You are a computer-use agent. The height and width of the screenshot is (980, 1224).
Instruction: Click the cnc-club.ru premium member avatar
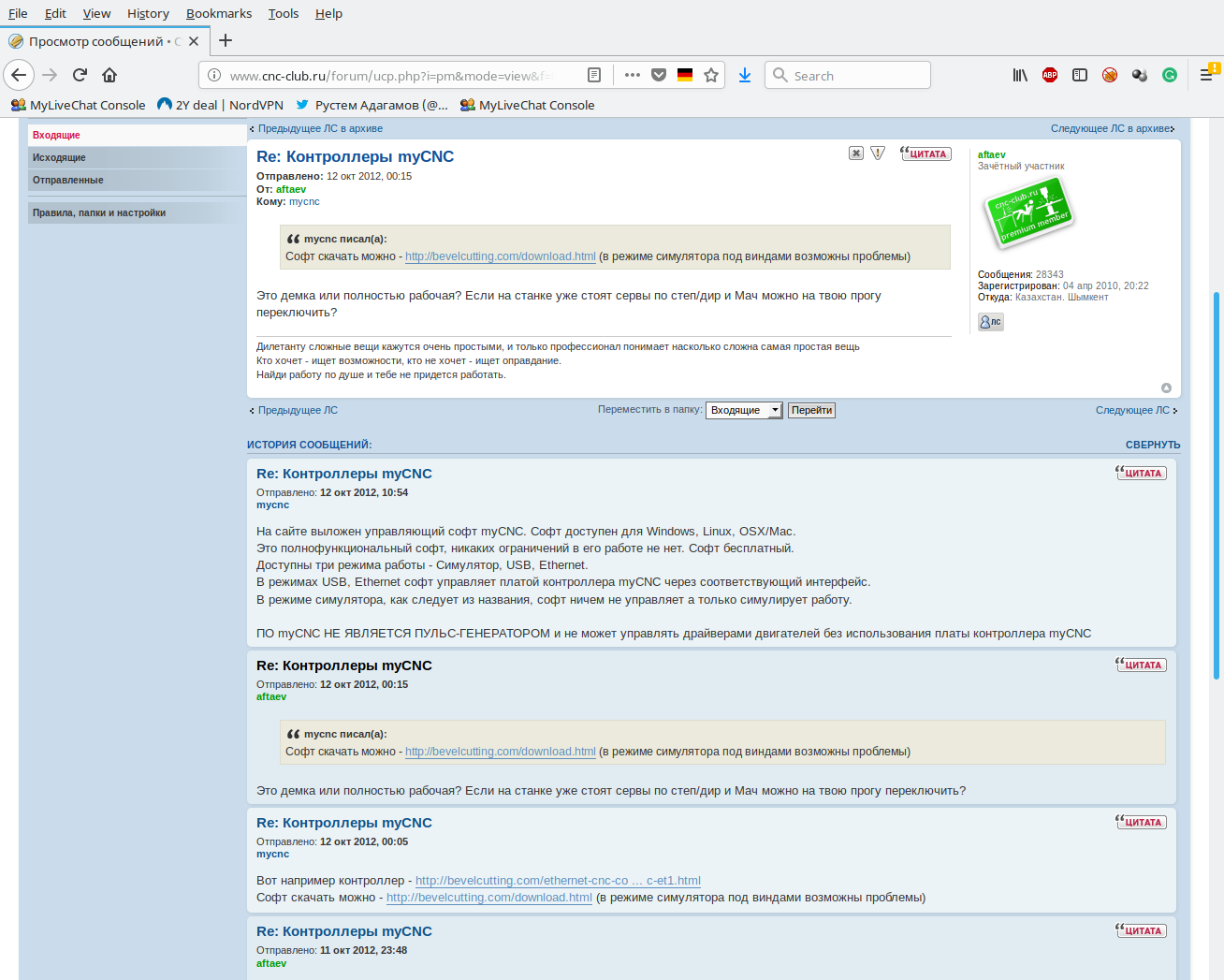pyautogui.click(x=1027, y=212)
